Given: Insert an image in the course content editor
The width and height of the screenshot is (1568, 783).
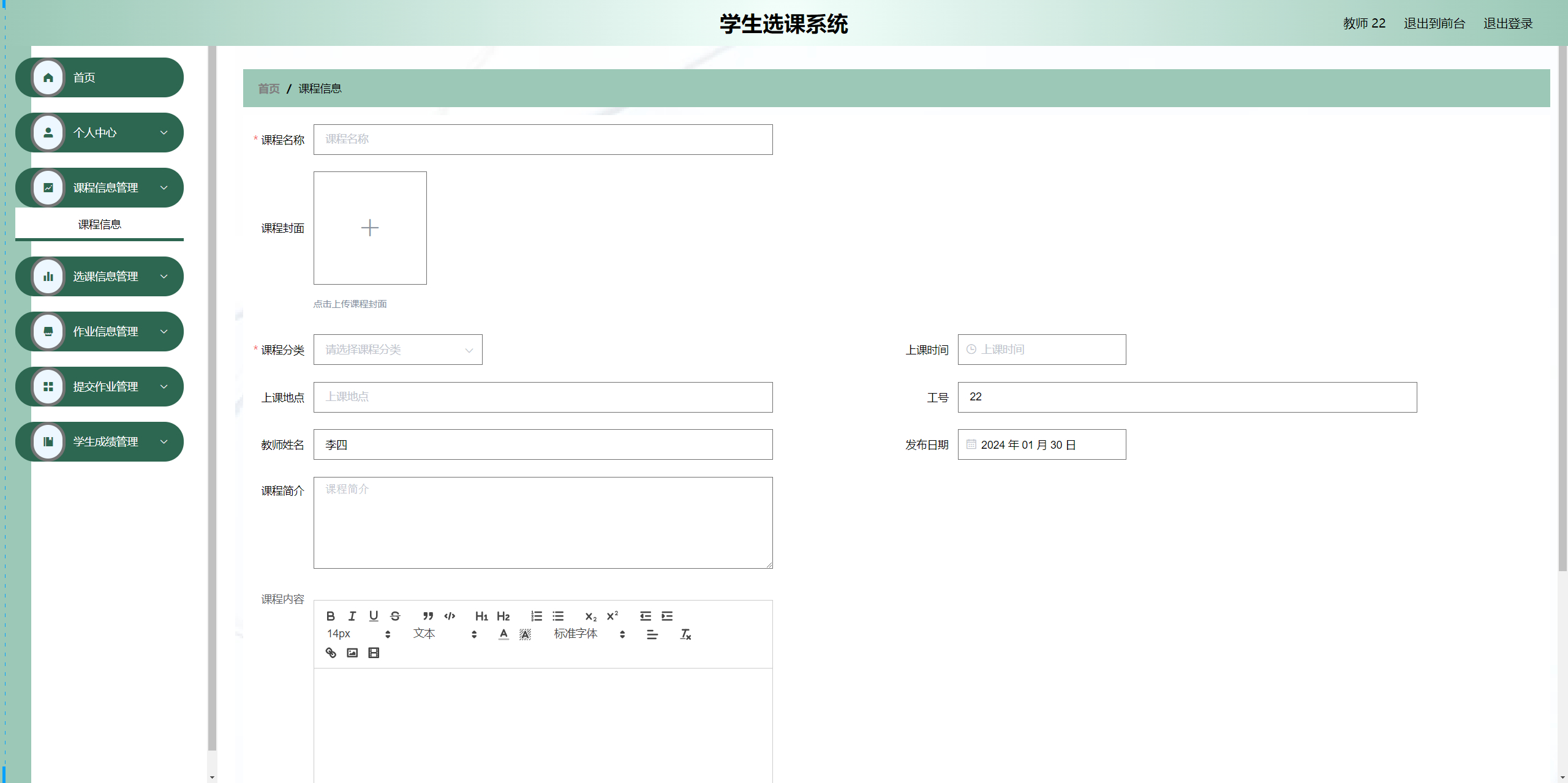Looking at the screenshot, I should 352,653.
